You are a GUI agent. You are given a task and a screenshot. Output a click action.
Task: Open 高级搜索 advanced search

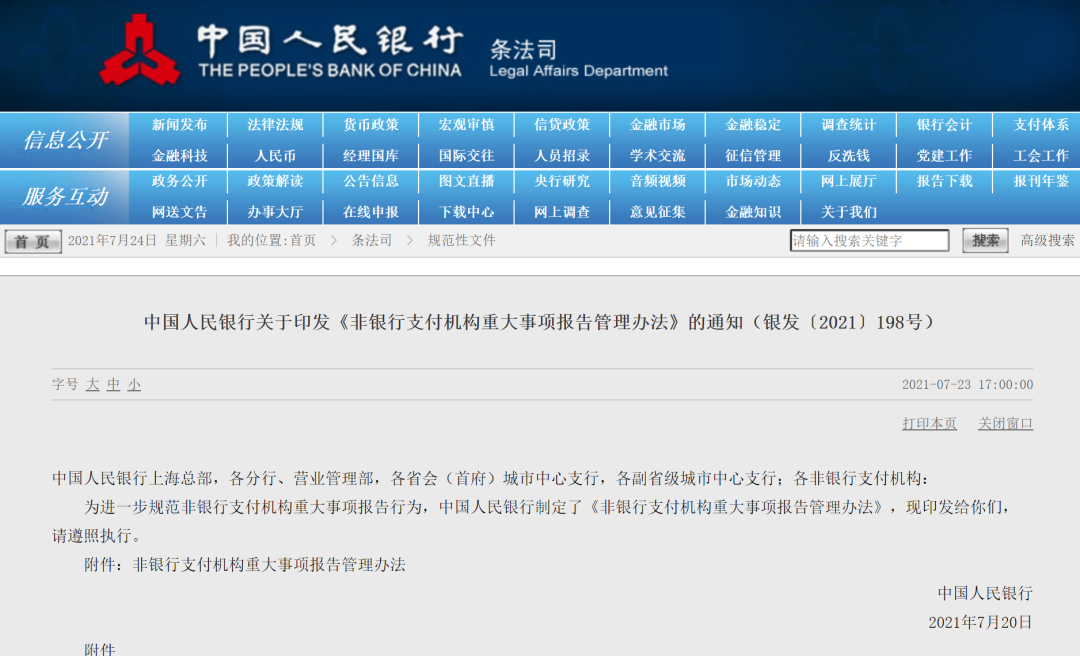[1047, 240]
